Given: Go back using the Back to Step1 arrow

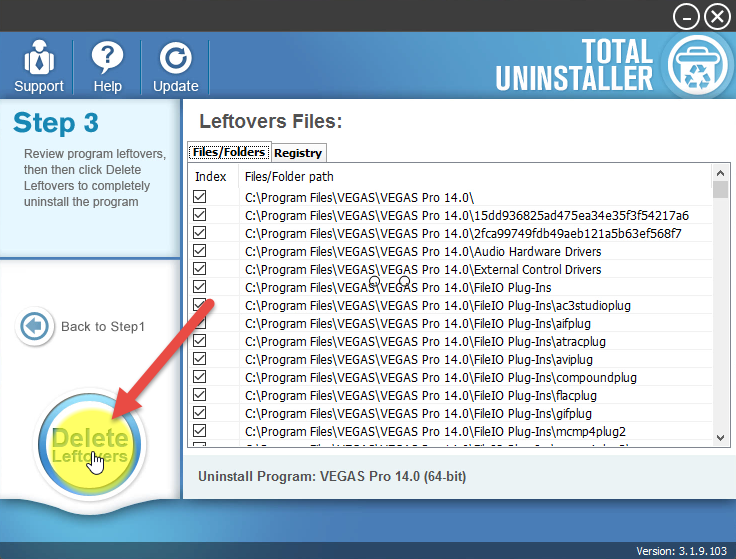Looking at the screenshot, I should pyautogui.click(x=34, y=326).
